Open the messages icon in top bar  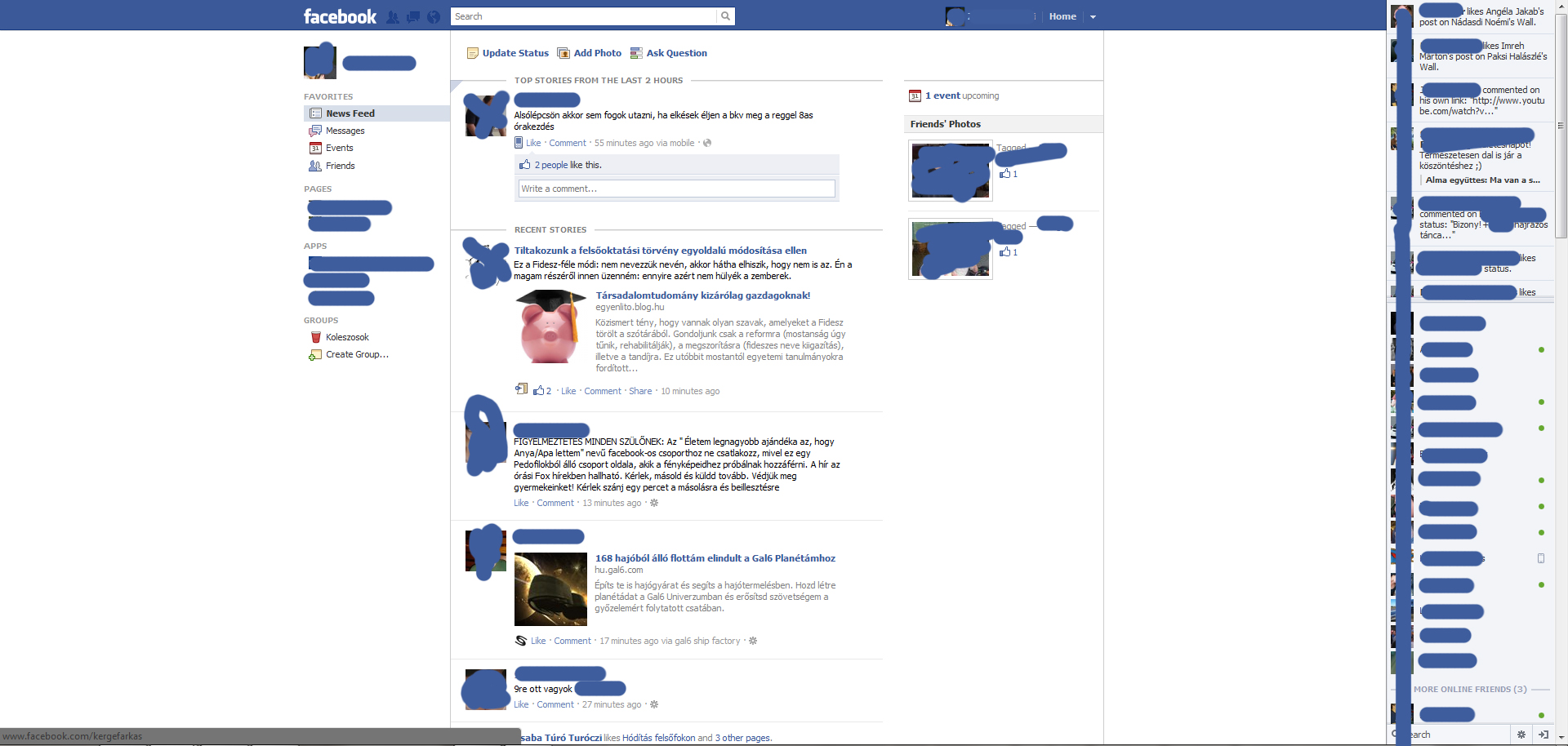tap(413, 17)
